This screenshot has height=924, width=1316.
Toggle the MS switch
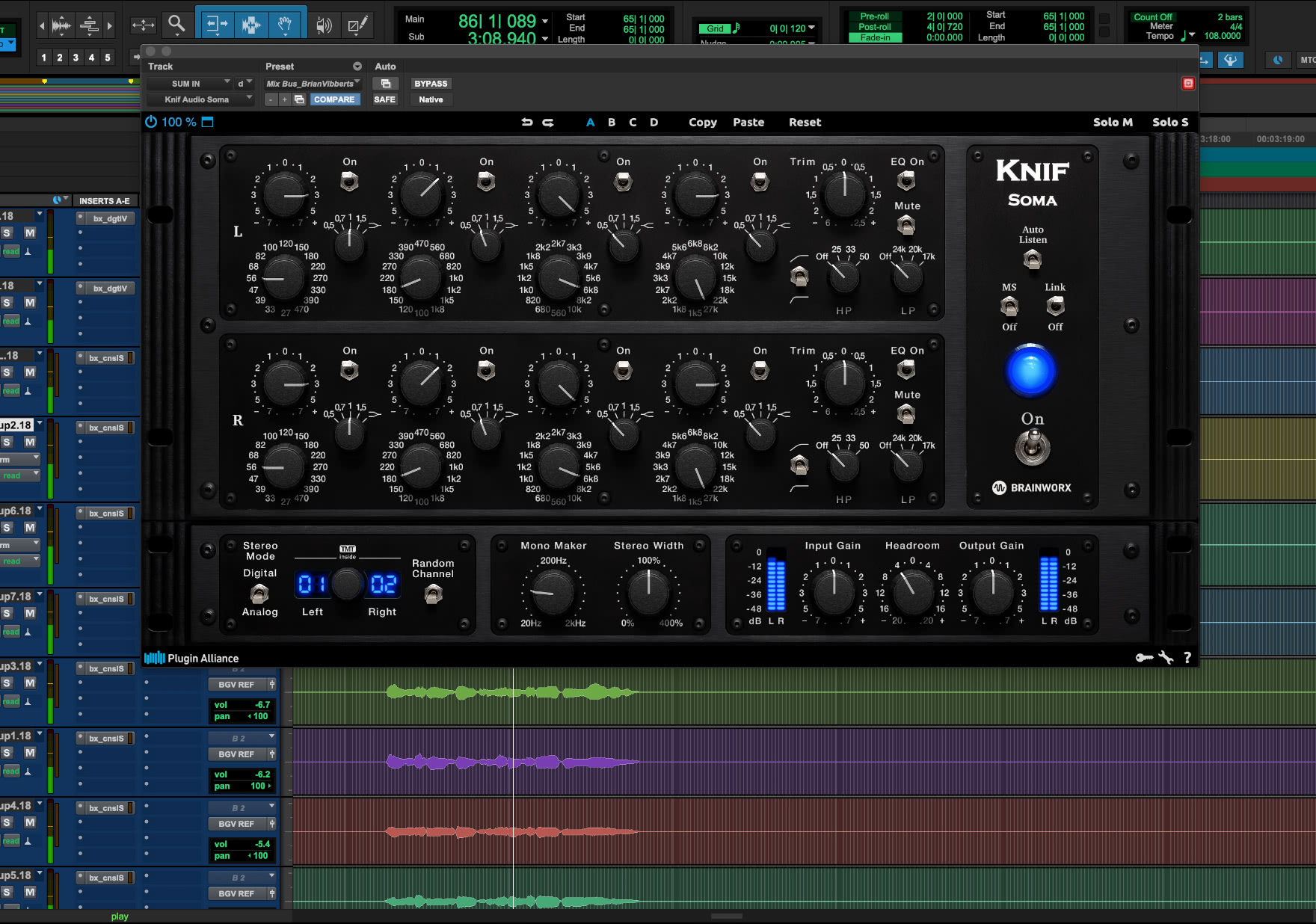click(1009, 307)
